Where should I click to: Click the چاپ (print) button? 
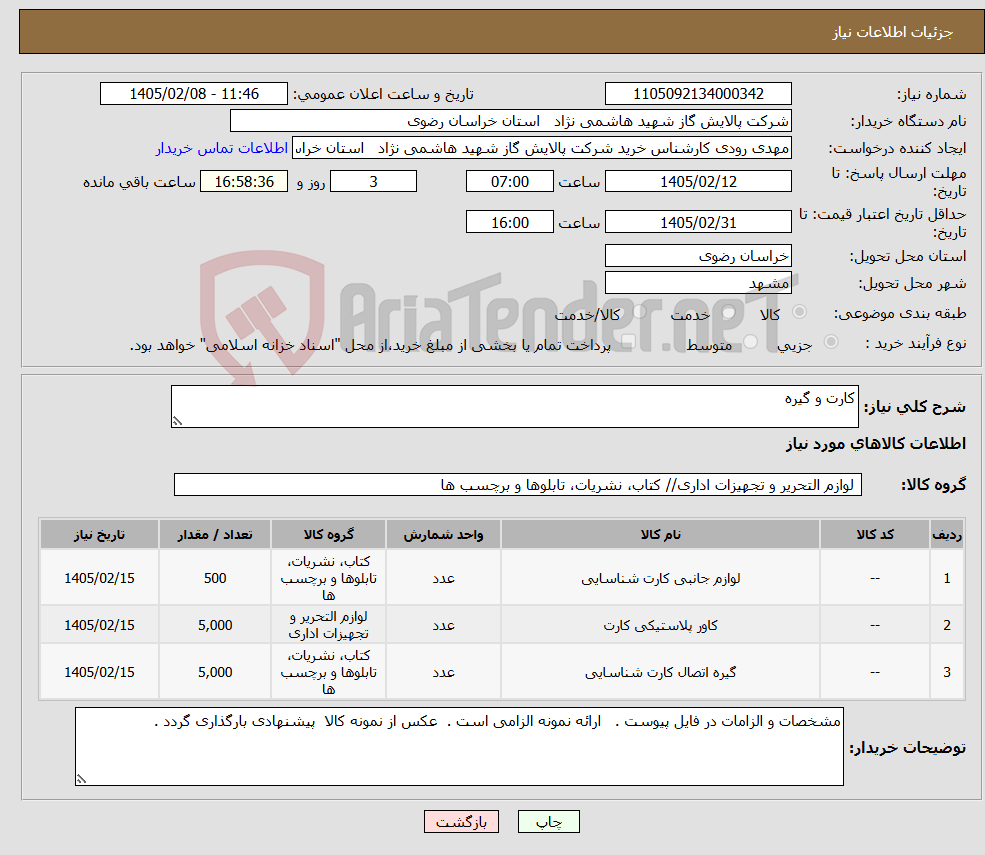(548, 822)
